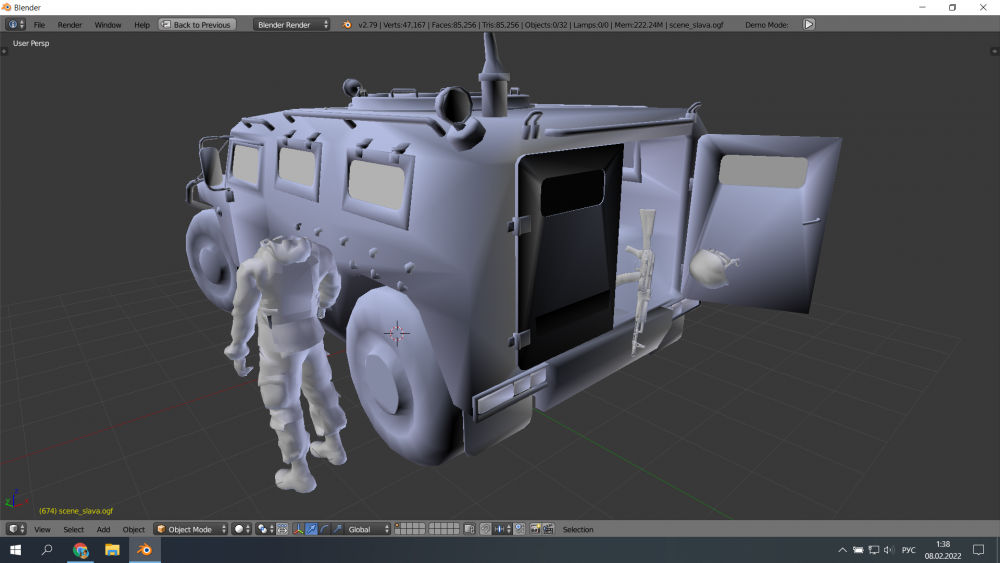
Task: Open the File menu
Action: pyautogui.click(x=39, y=24)
